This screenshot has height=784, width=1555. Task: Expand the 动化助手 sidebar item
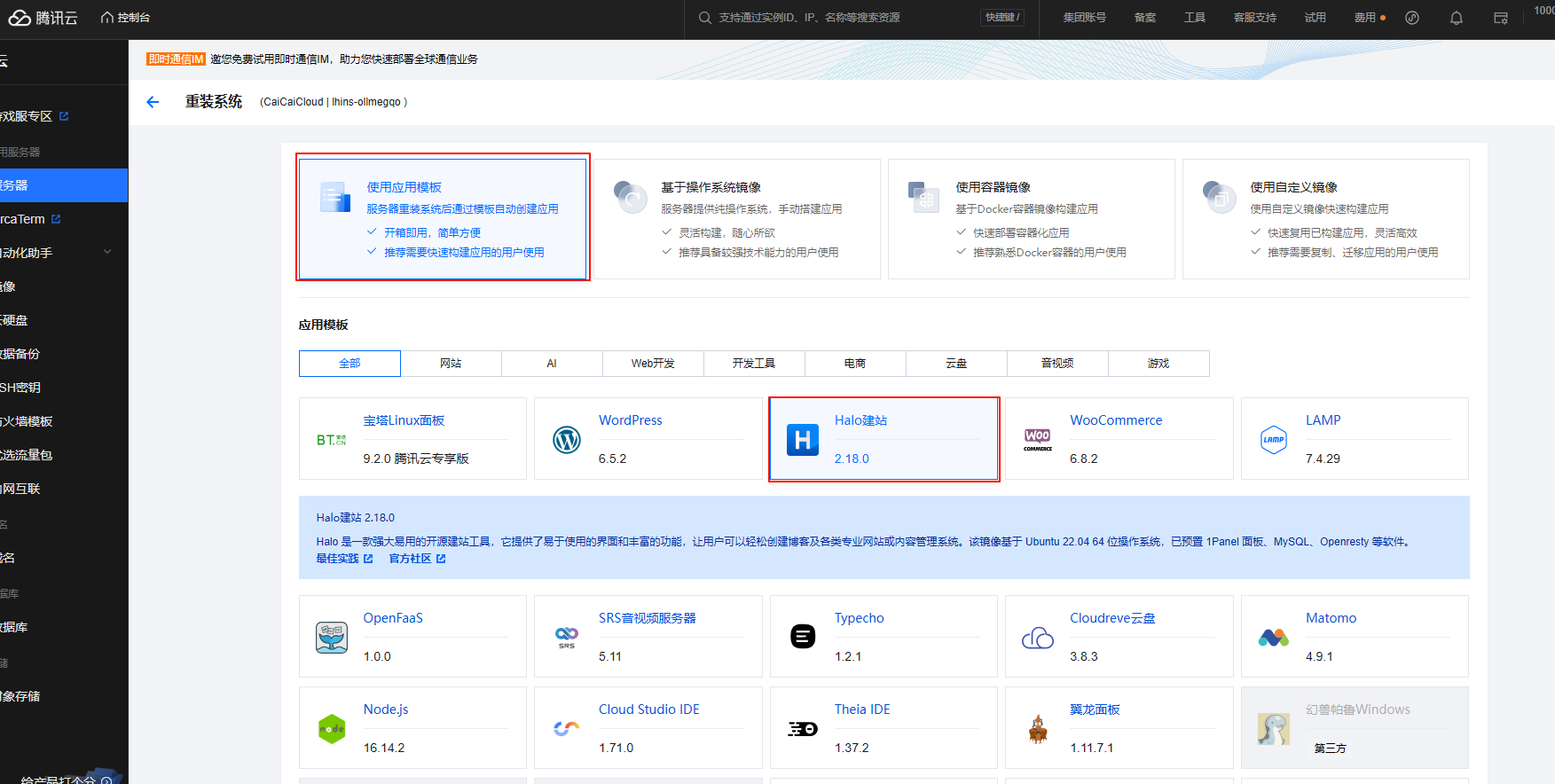[64, 253]
